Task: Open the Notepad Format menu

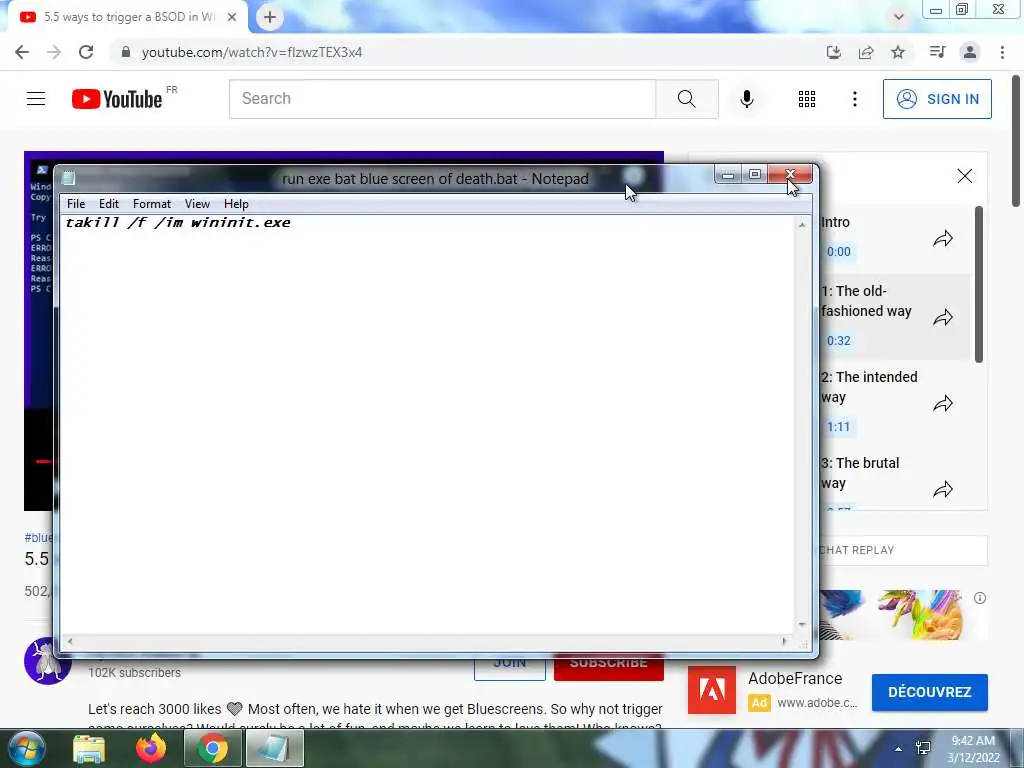Action: pos(152,204)
